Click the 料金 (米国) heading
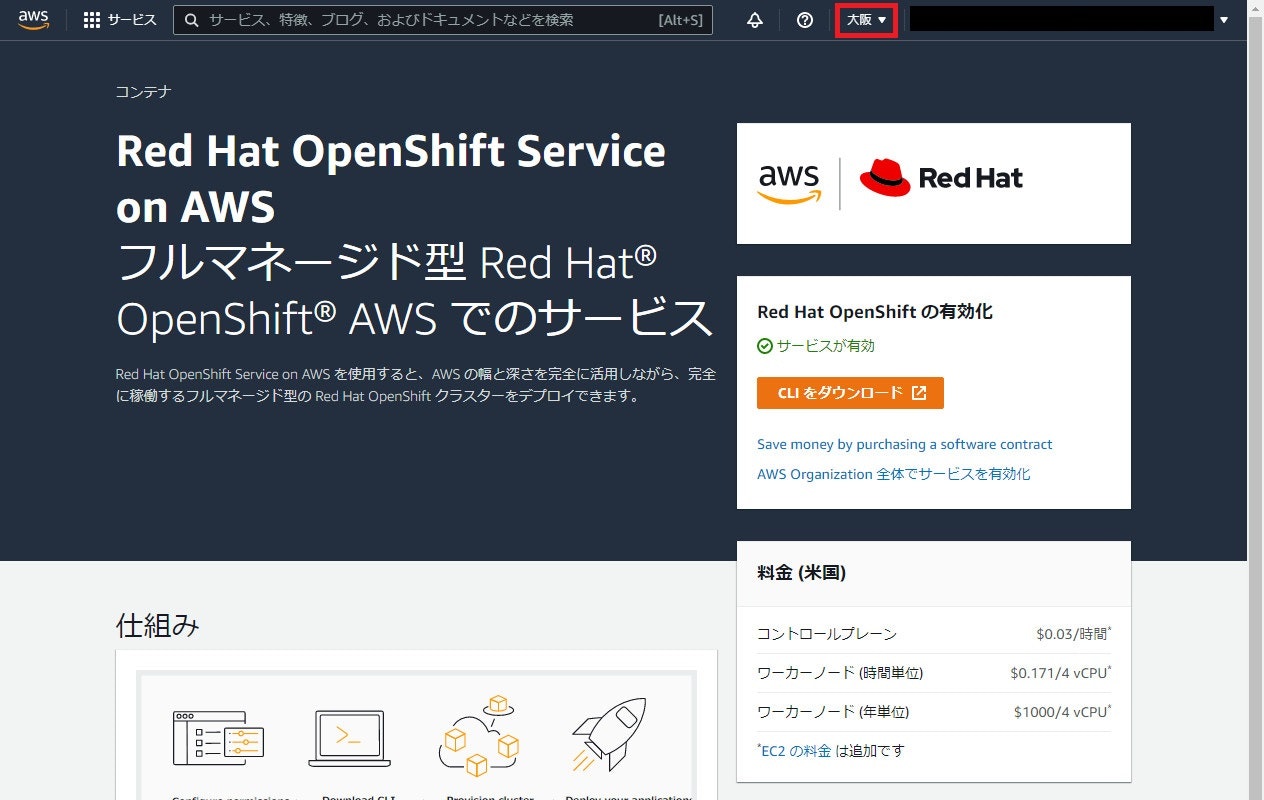Image resolution: width=1264 pixels, height=800 pixels. (802, 573)
